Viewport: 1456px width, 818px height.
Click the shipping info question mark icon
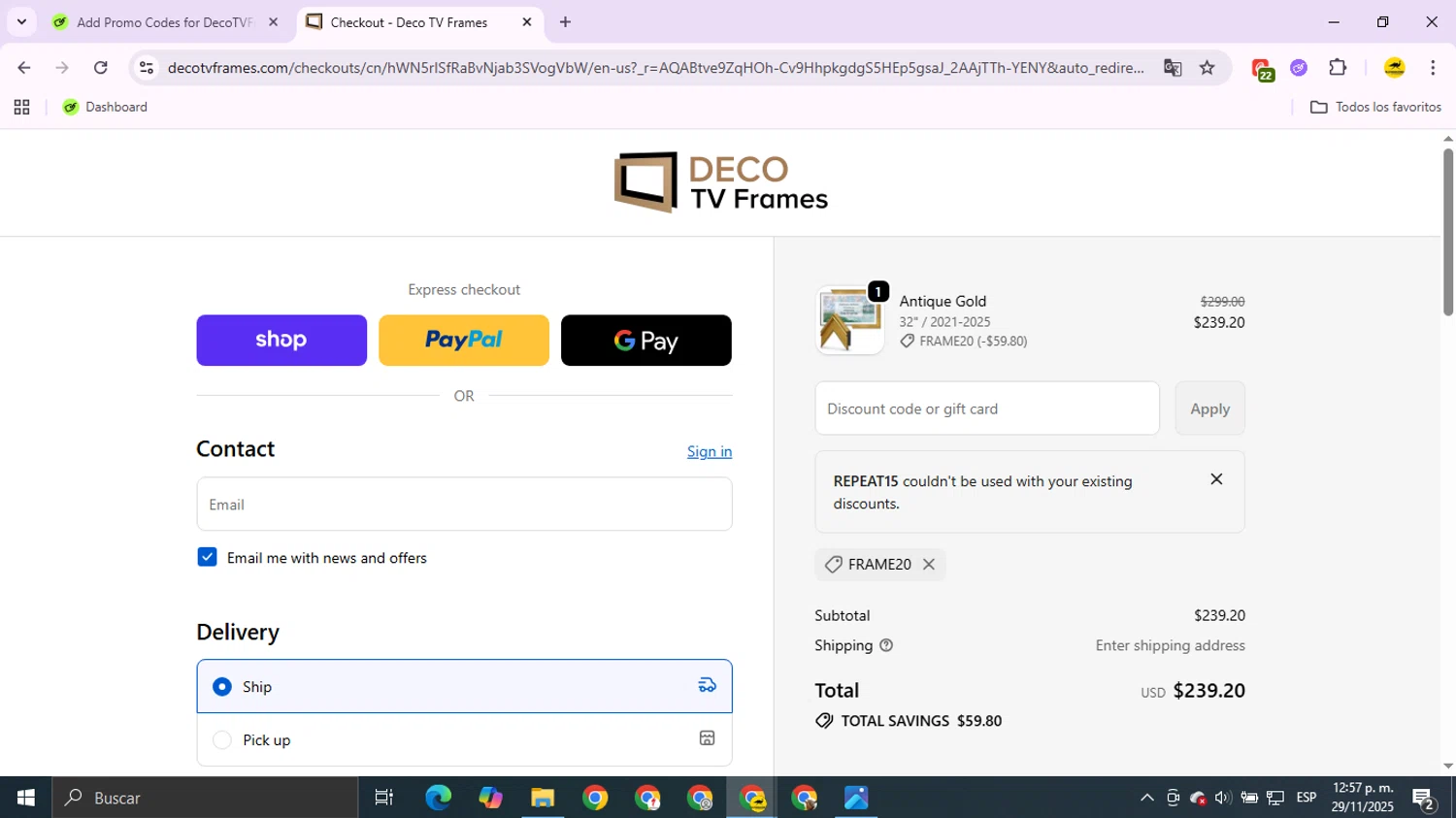[885, 645]
